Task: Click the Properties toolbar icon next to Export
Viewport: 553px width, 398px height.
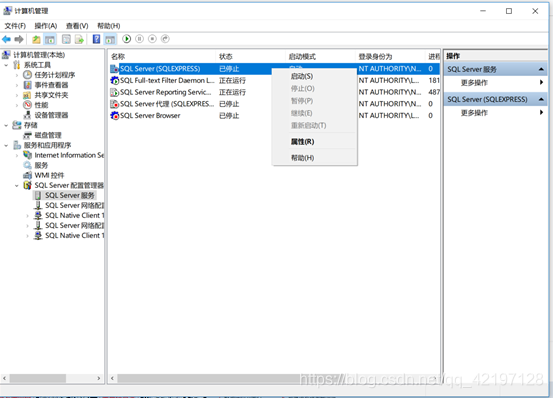Action: (x=66, y=39)
